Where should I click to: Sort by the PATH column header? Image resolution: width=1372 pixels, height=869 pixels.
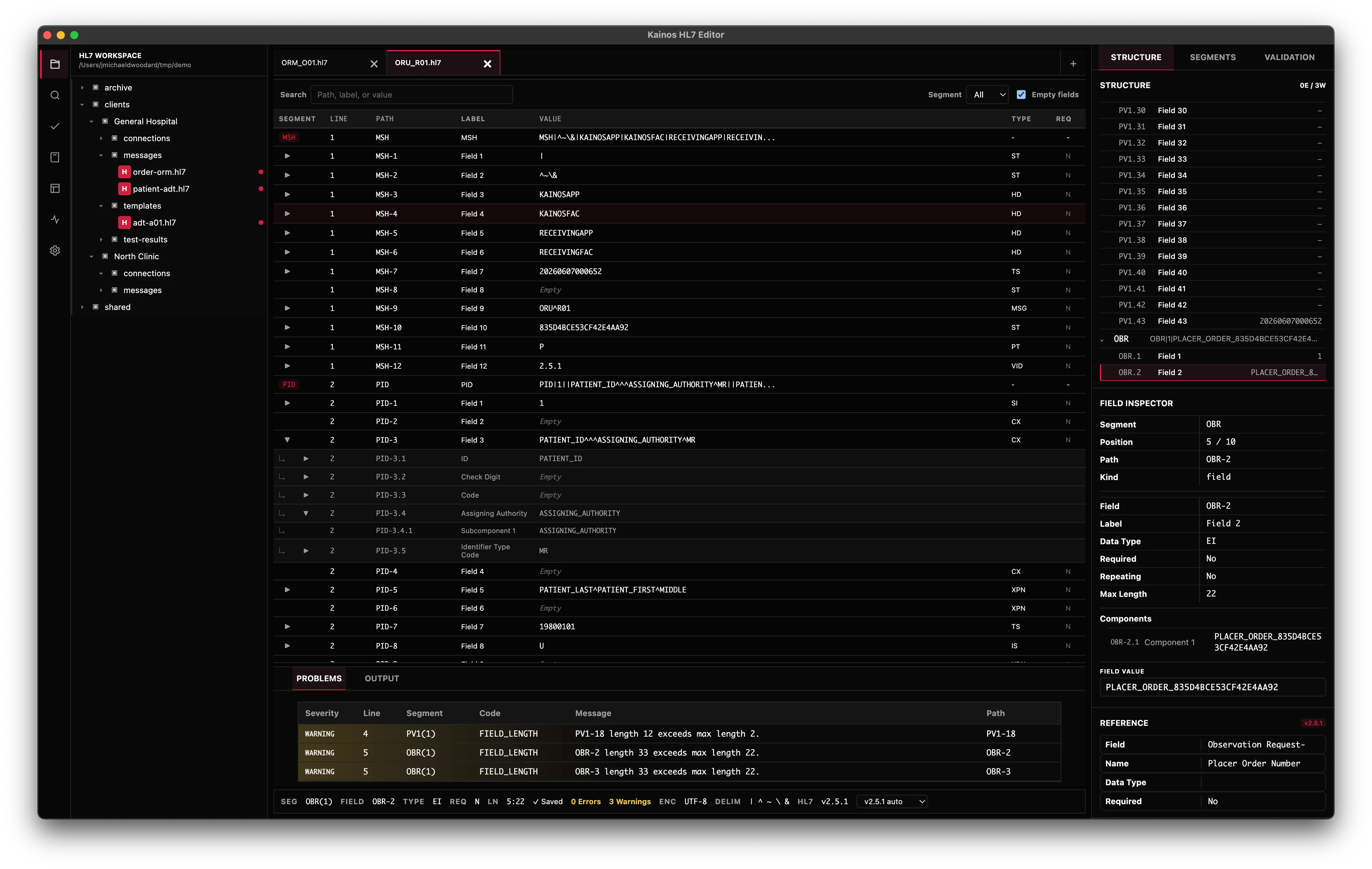(x=385, y=119)
